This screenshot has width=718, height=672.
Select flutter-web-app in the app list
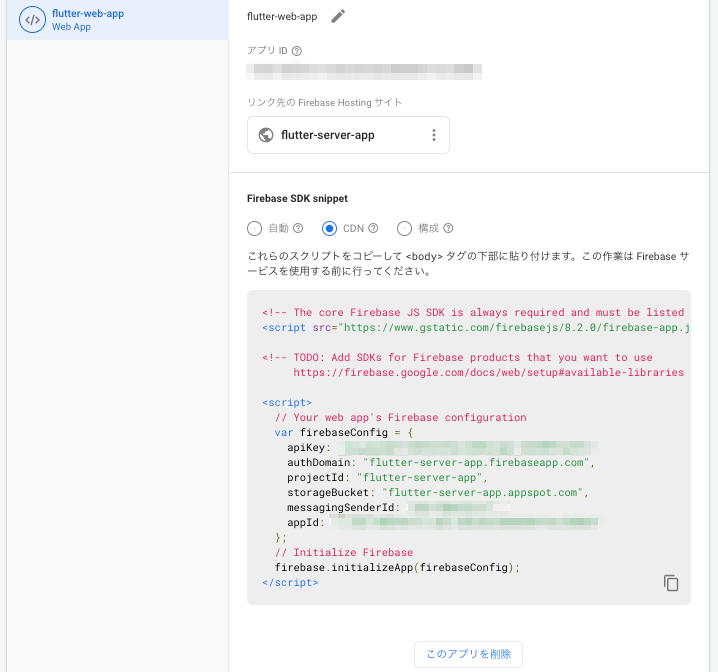118,20
